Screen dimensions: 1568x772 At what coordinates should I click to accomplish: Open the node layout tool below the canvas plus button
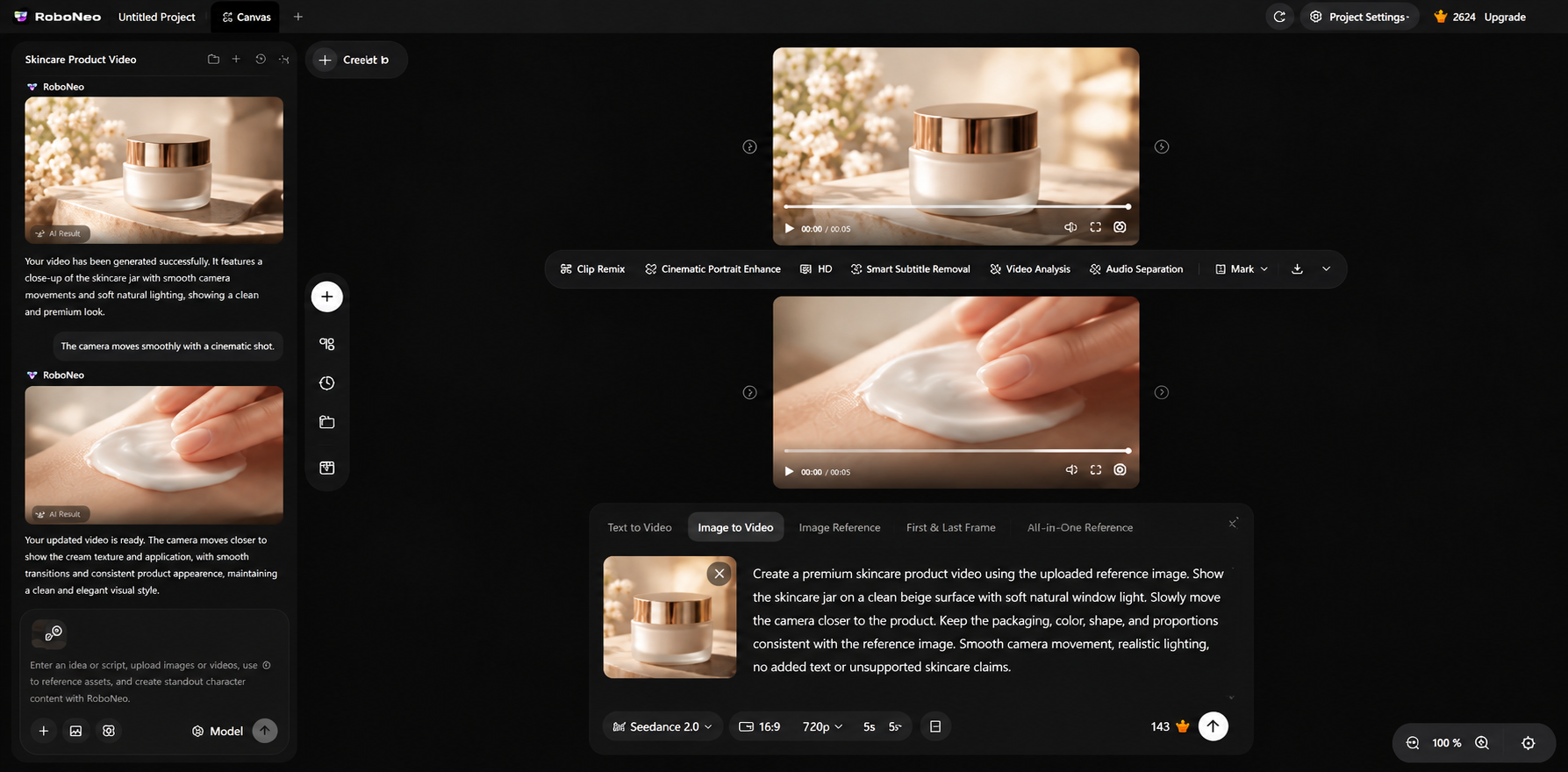point(326,344)
